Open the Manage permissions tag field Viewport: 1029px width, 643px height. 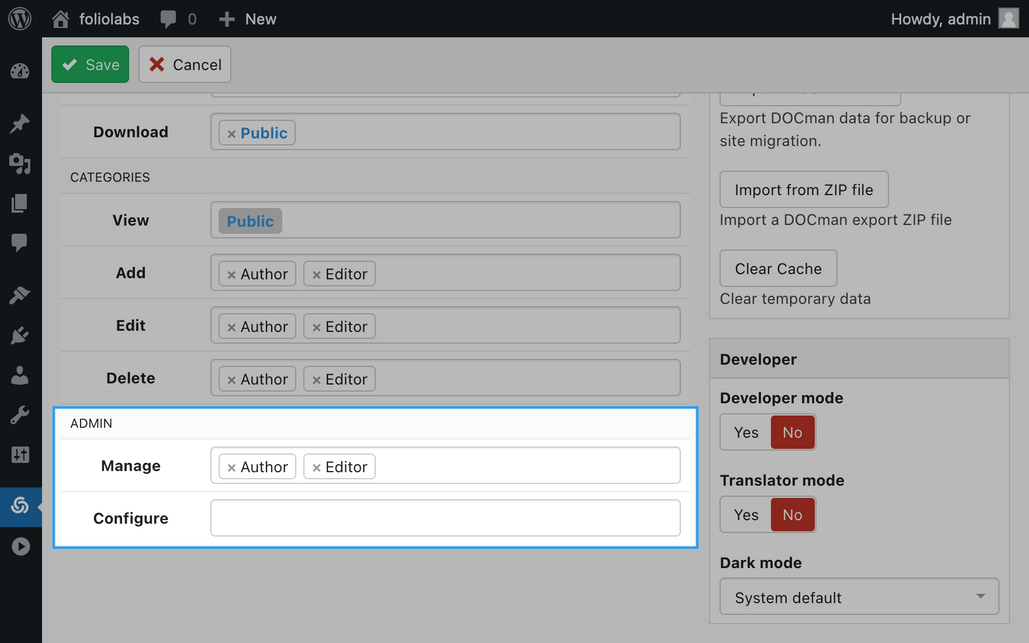coord(446,465)
